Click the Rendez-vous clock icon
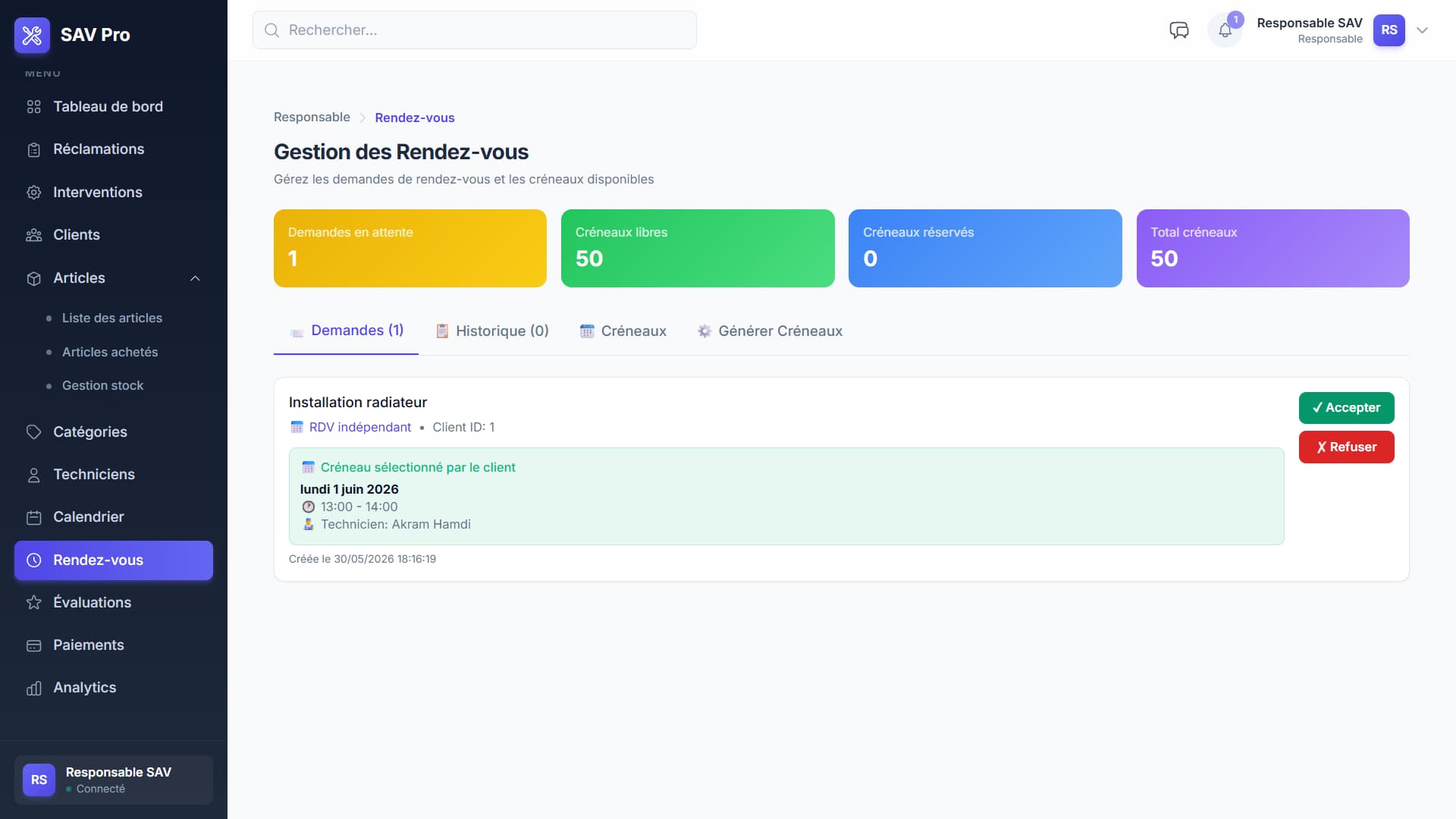 tap(33, 560)
